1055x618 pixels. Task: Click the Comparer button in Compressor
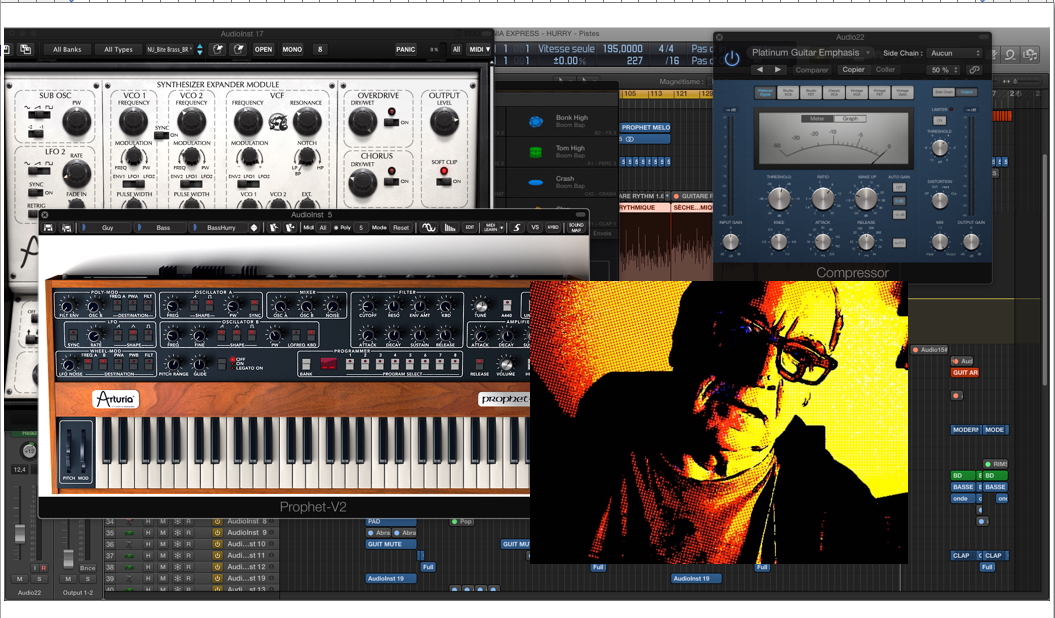pos(812,70)
